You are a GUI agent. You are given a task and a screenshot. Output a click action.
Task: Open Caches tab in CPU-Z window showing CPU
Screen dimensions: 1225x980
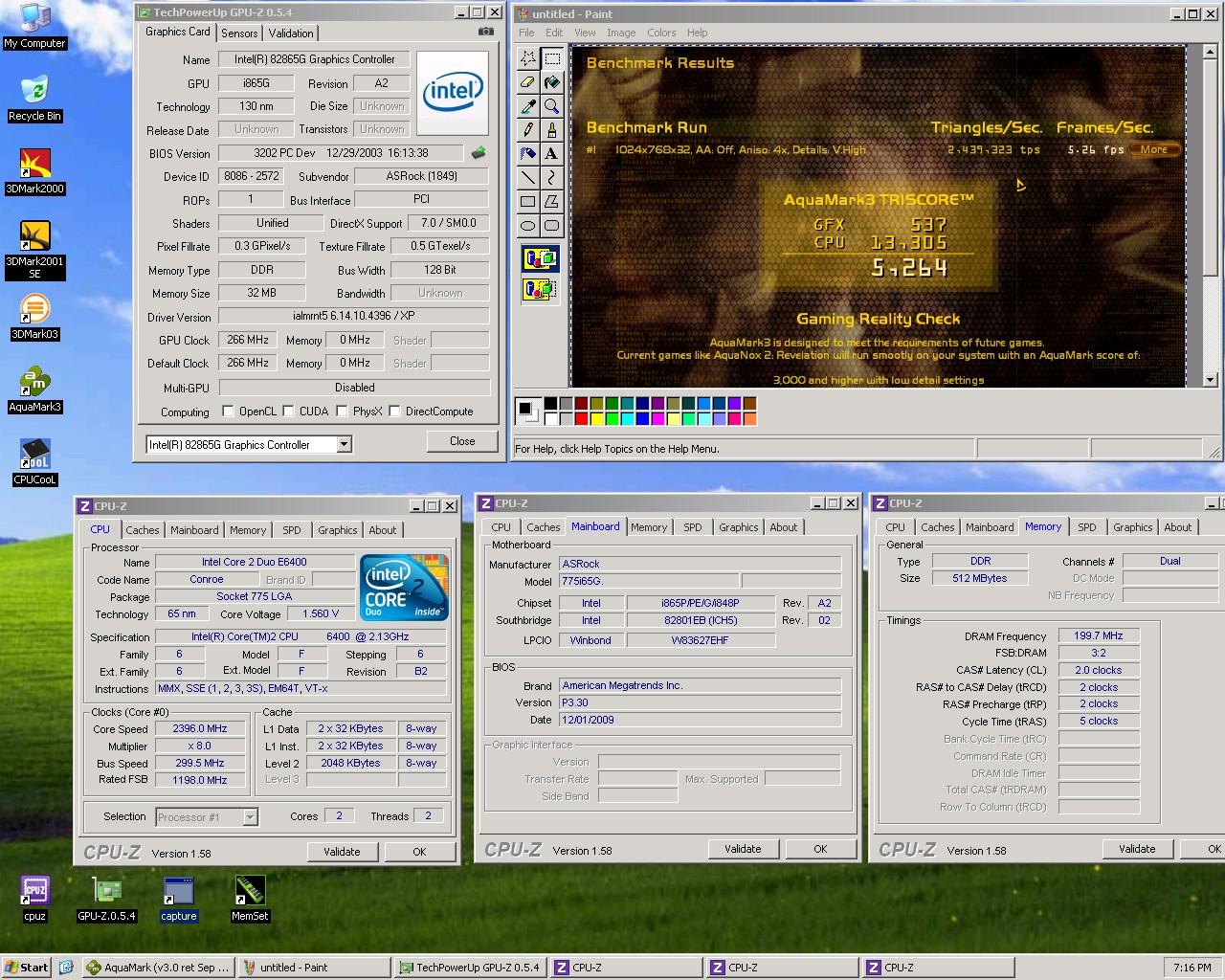(143, 530)
